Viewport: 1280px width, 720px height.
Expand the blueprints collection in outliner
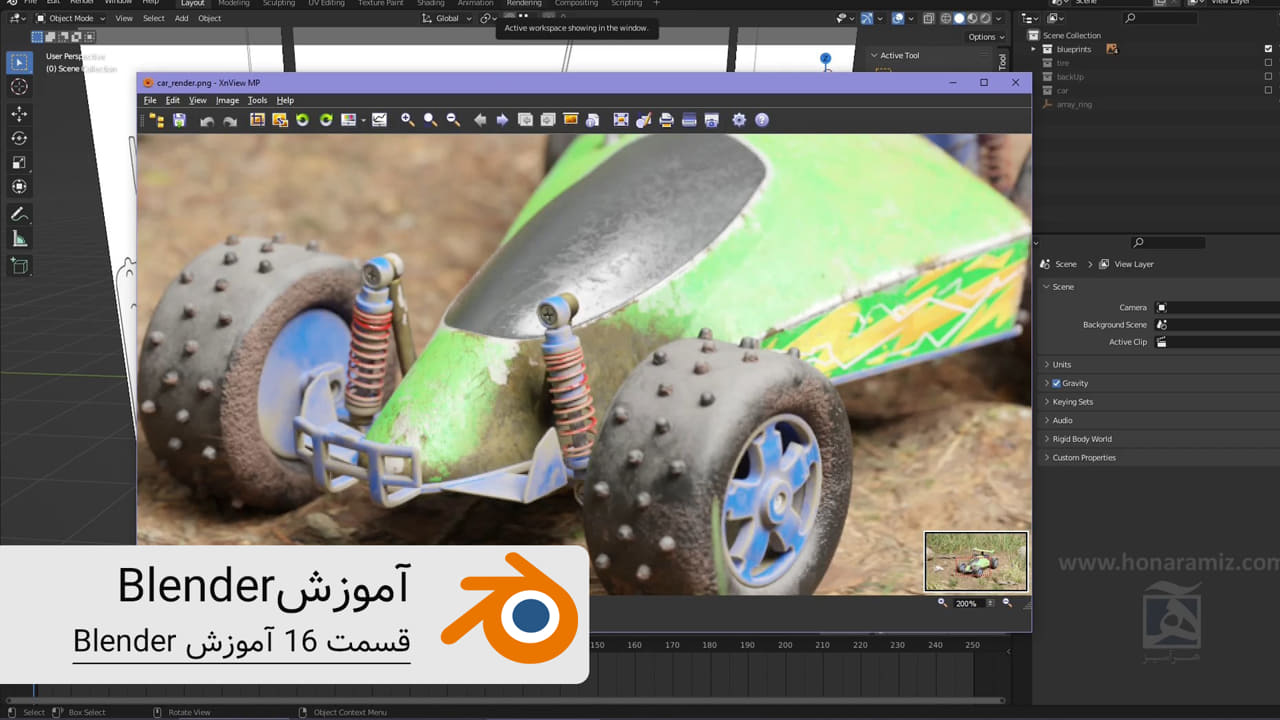click(x=1034, y=49)
